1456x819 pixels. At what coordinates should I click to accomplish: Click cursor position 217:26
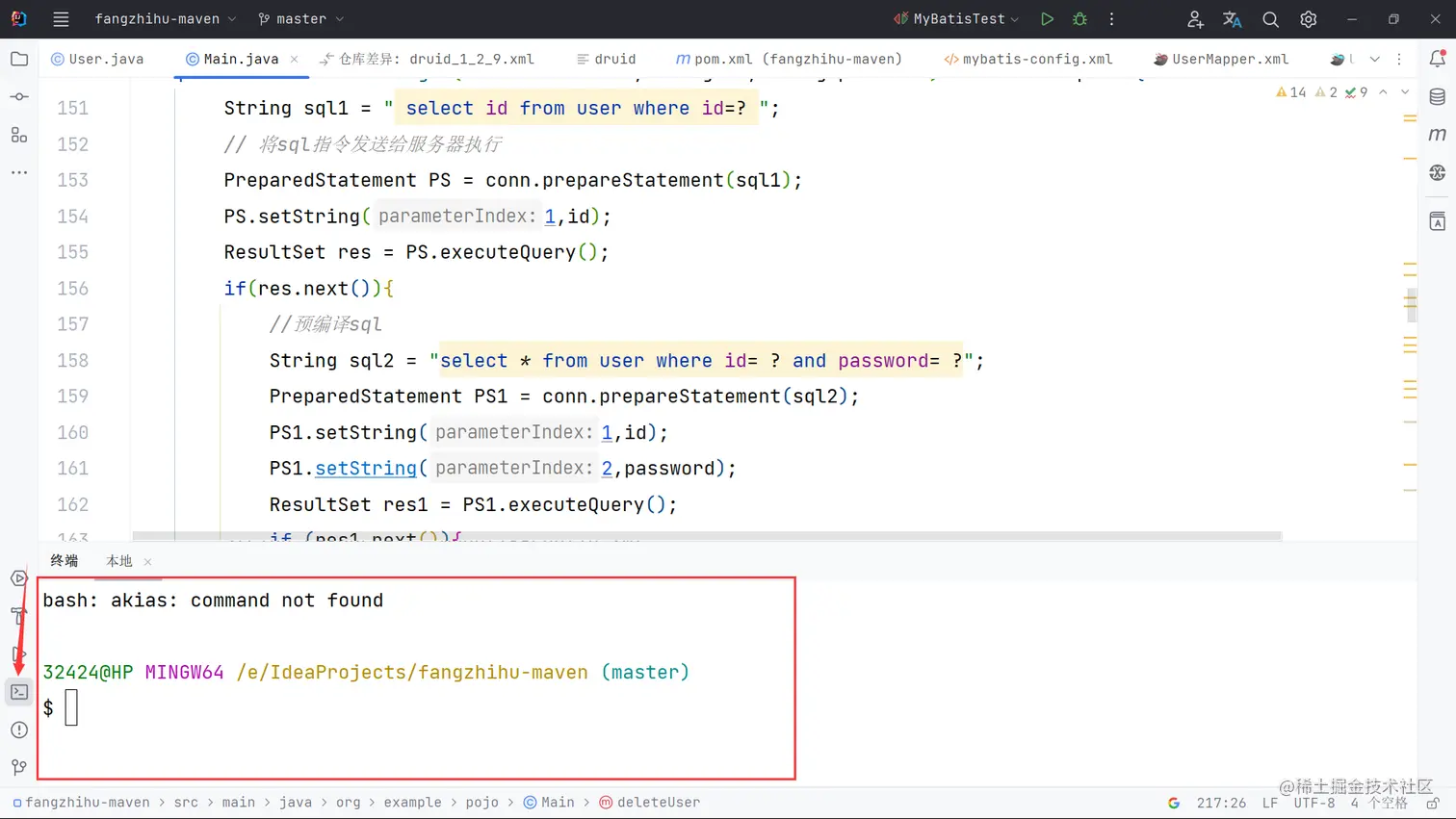point(1221,803)
